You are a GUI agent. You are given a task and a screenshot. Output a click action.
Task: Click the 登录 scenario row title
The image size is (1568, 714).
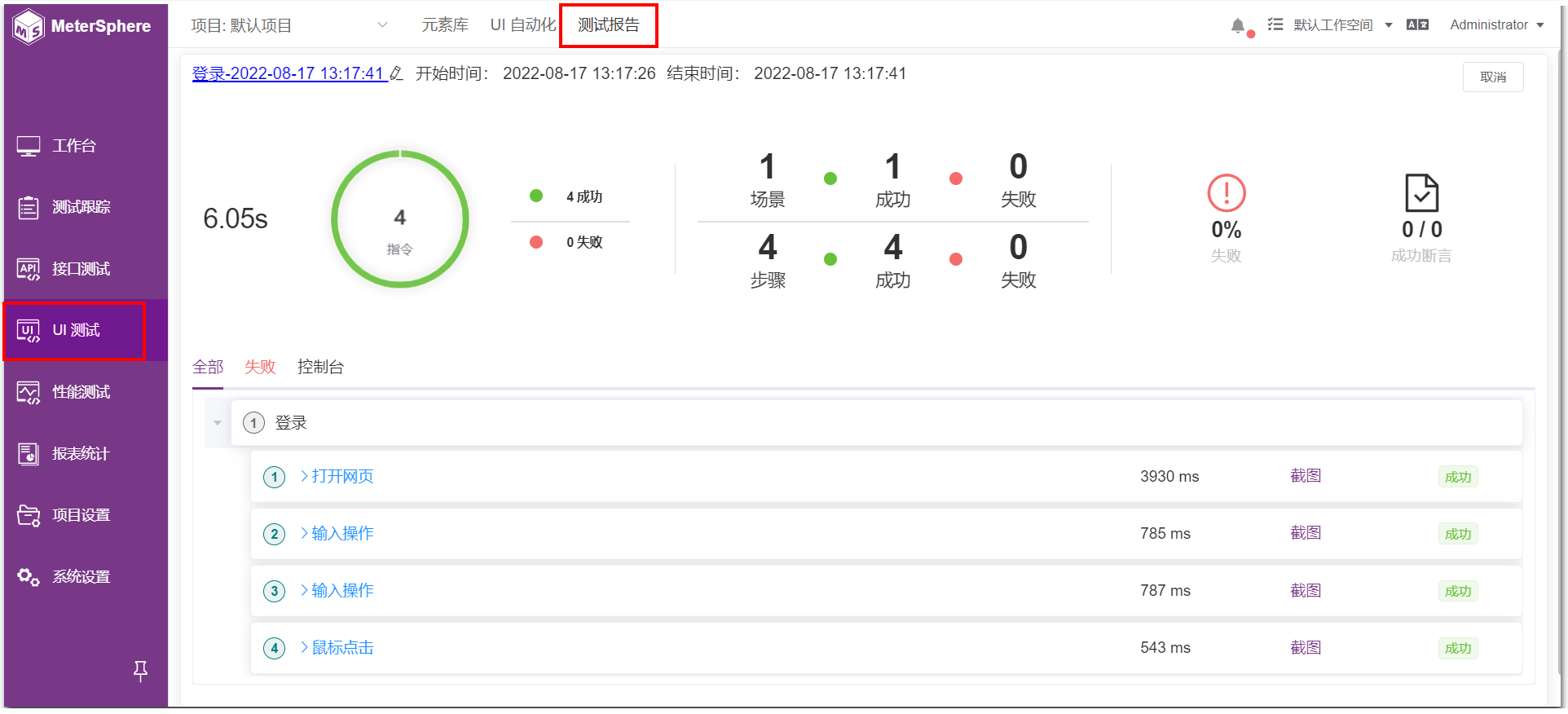point(291,423)
